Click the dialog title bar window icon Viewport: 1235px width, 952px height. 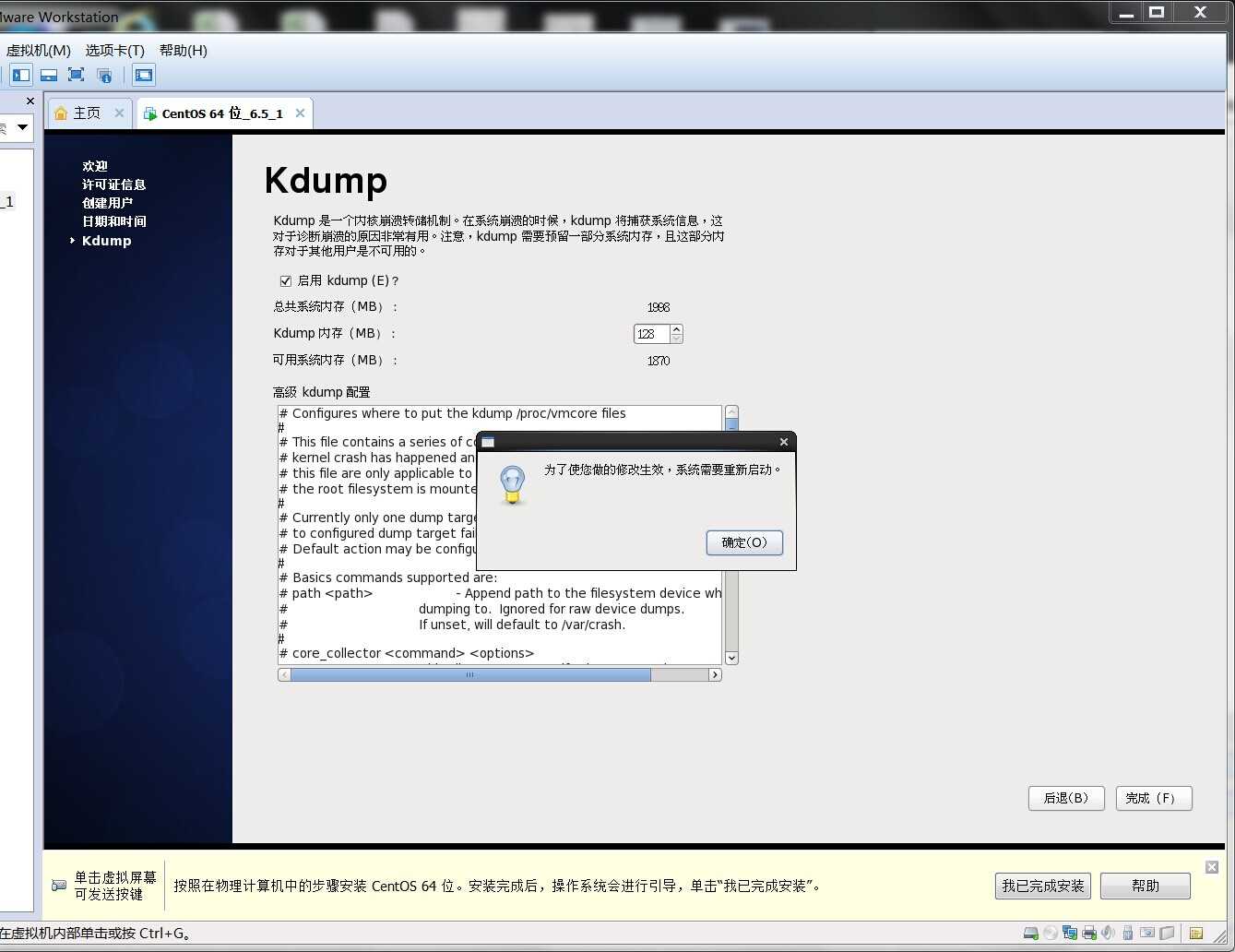pos(488,442)
